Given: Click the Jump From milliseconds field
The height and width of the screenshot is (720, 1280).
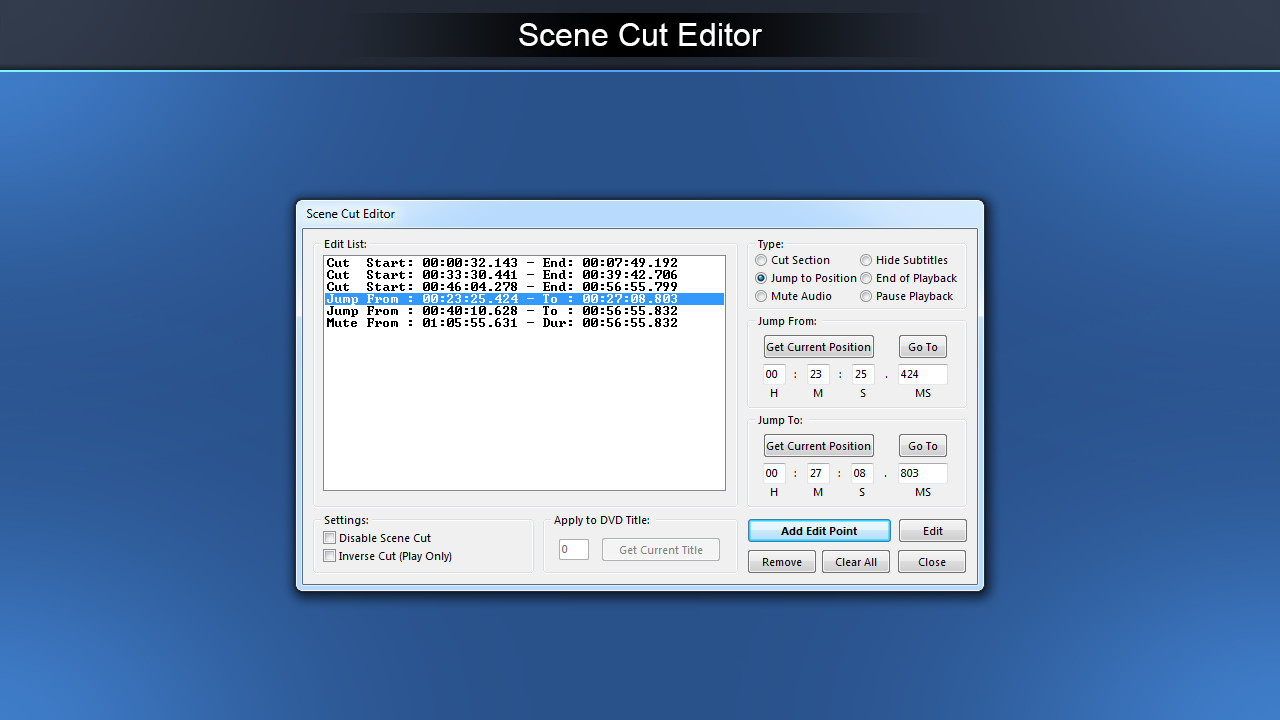Looking at the screenshot, I should pyautogui.click(x=922, y=375).
